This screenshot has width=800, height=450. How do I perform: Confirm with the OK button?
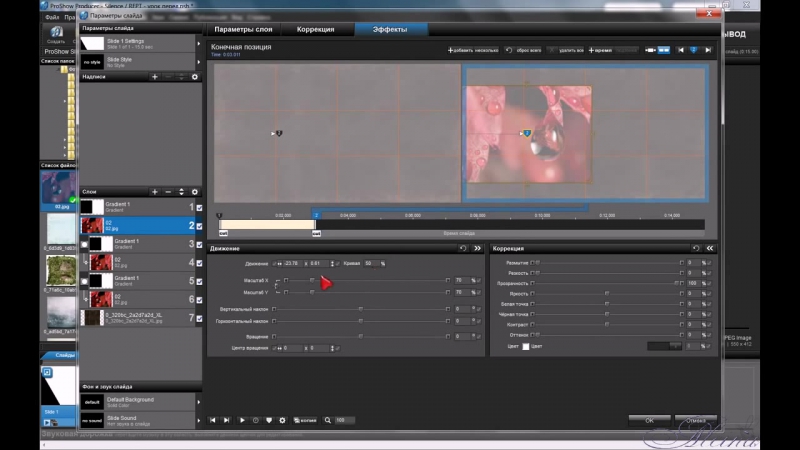tap(649, 420)
